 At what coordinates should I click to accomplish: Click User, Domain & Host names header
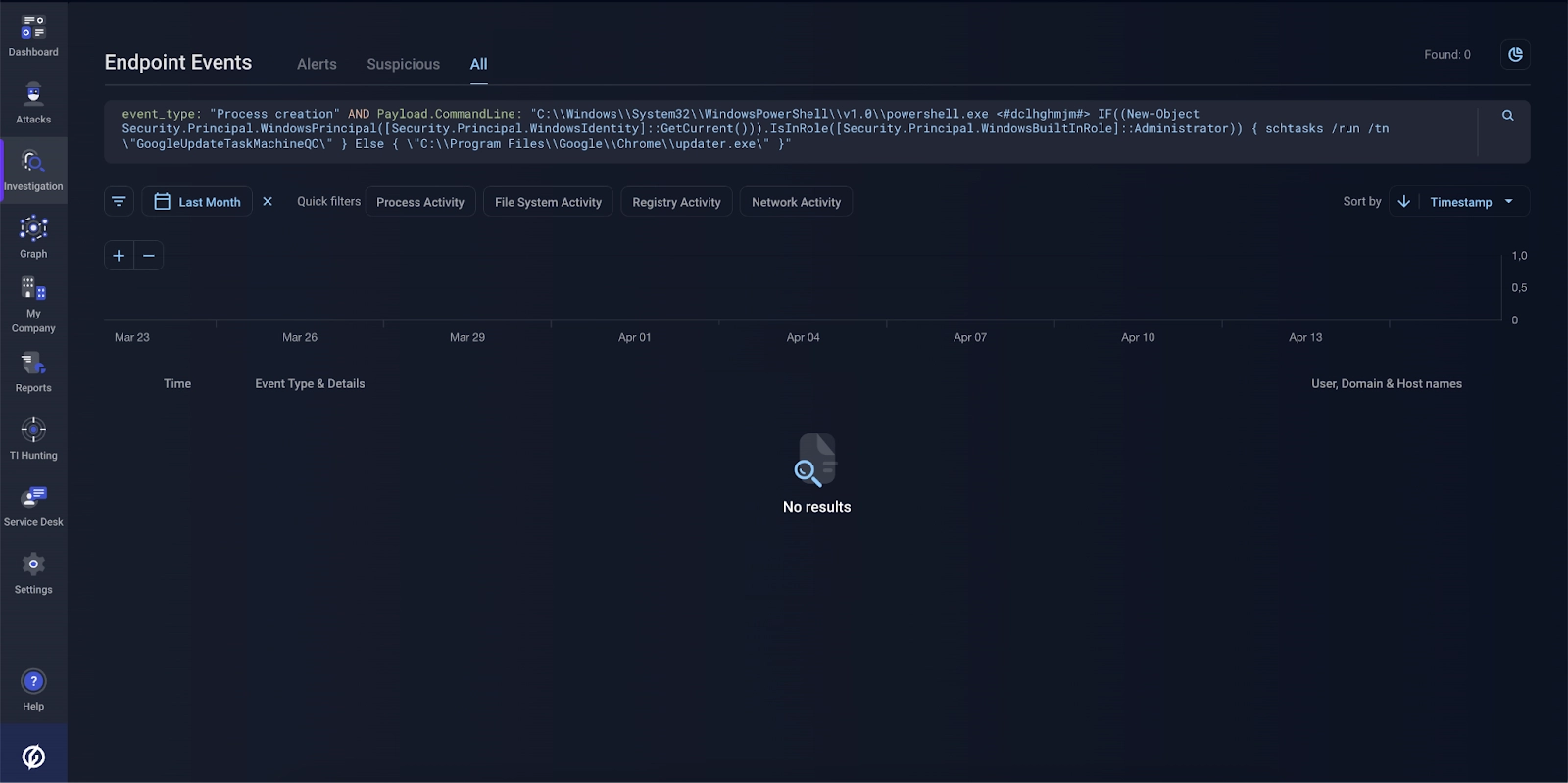[1387, 384]
